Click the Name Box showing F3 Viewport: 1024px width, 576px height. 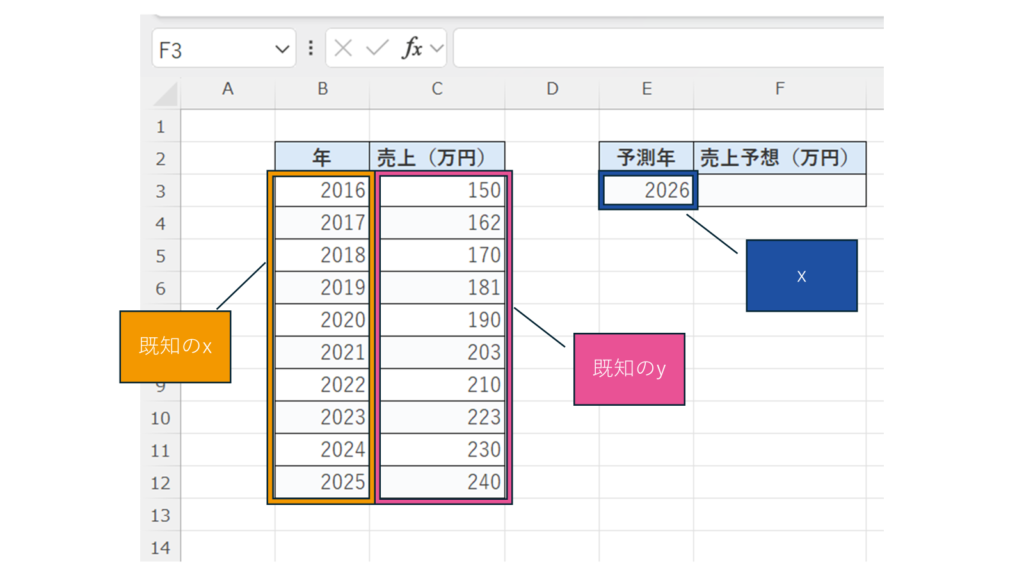pyautogui.click(x=210, y=49)
